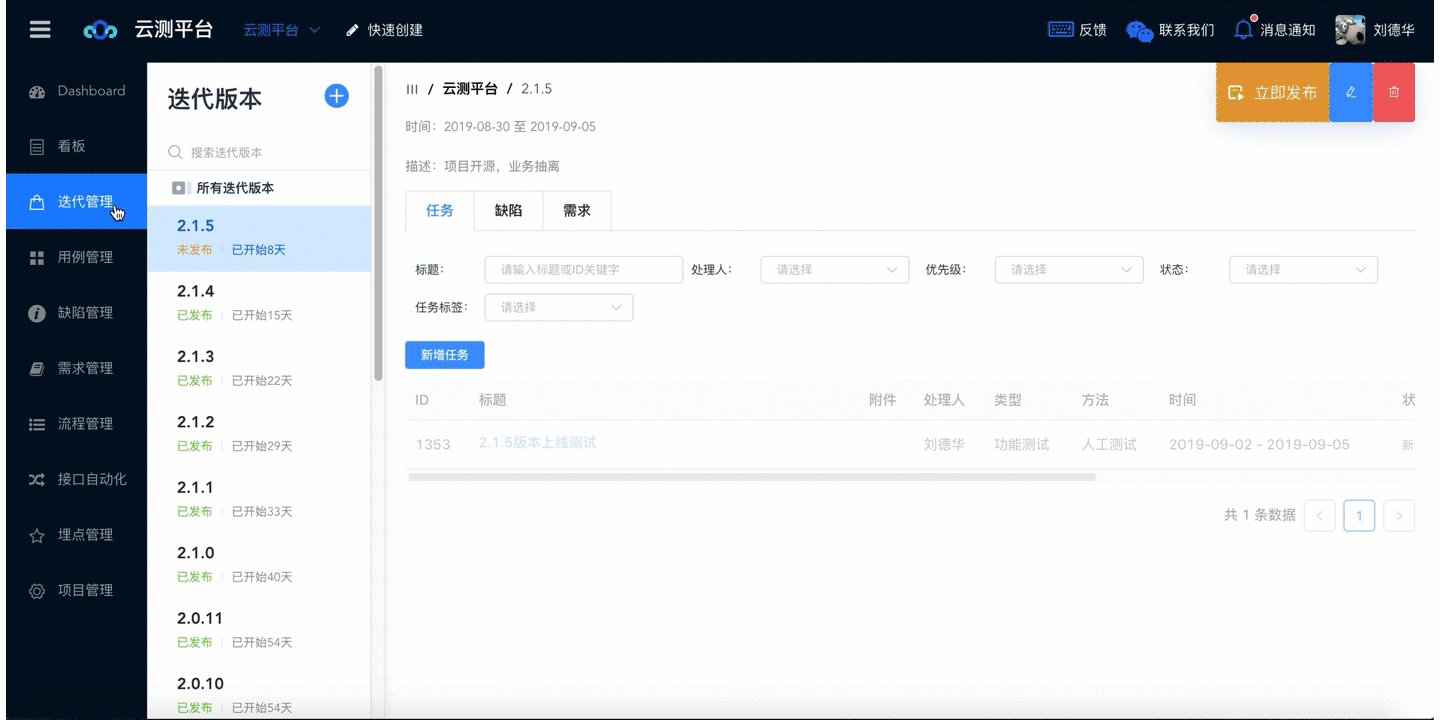This screenshot has width=1440, height=720.
Task: Click the 标题 search input field
Action: pos(583,270)
